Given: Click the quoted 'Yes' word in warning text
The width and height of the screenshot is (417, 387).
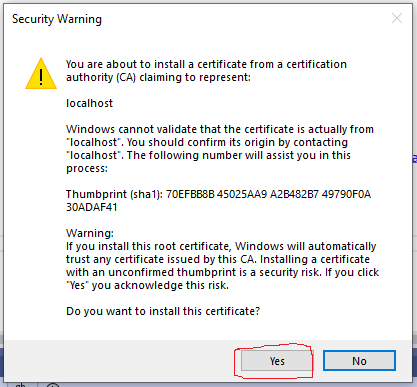Looking at the screenshot, I should pos(77,285).
